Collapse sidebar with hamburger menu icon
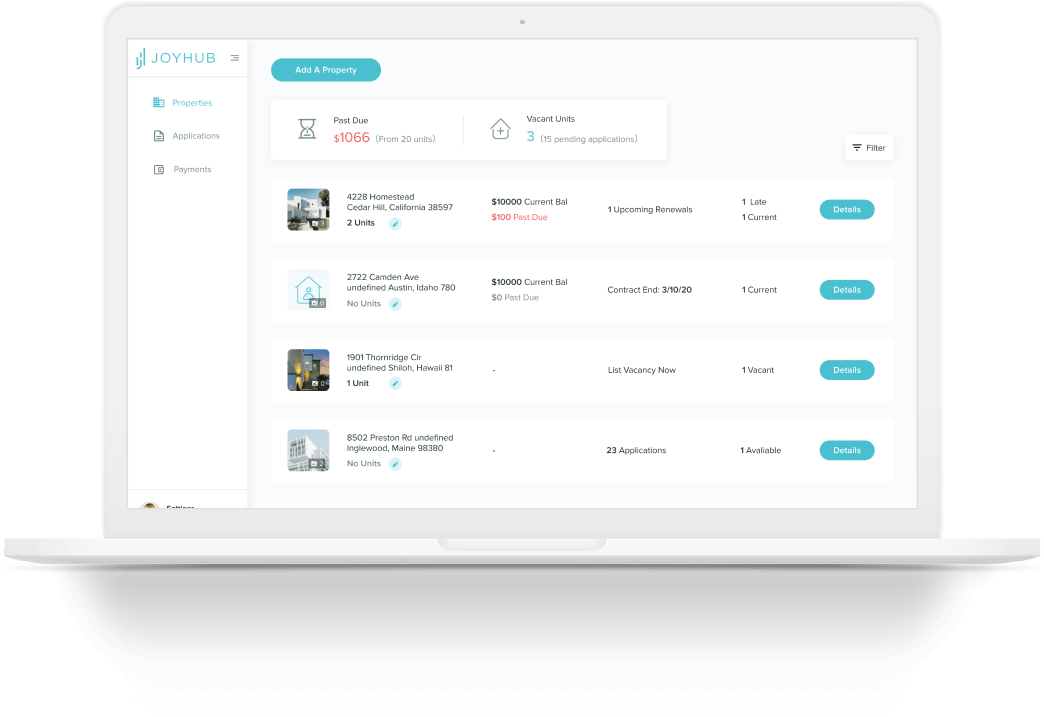Viewport: 1044px width, 717px height. (235, 58)
